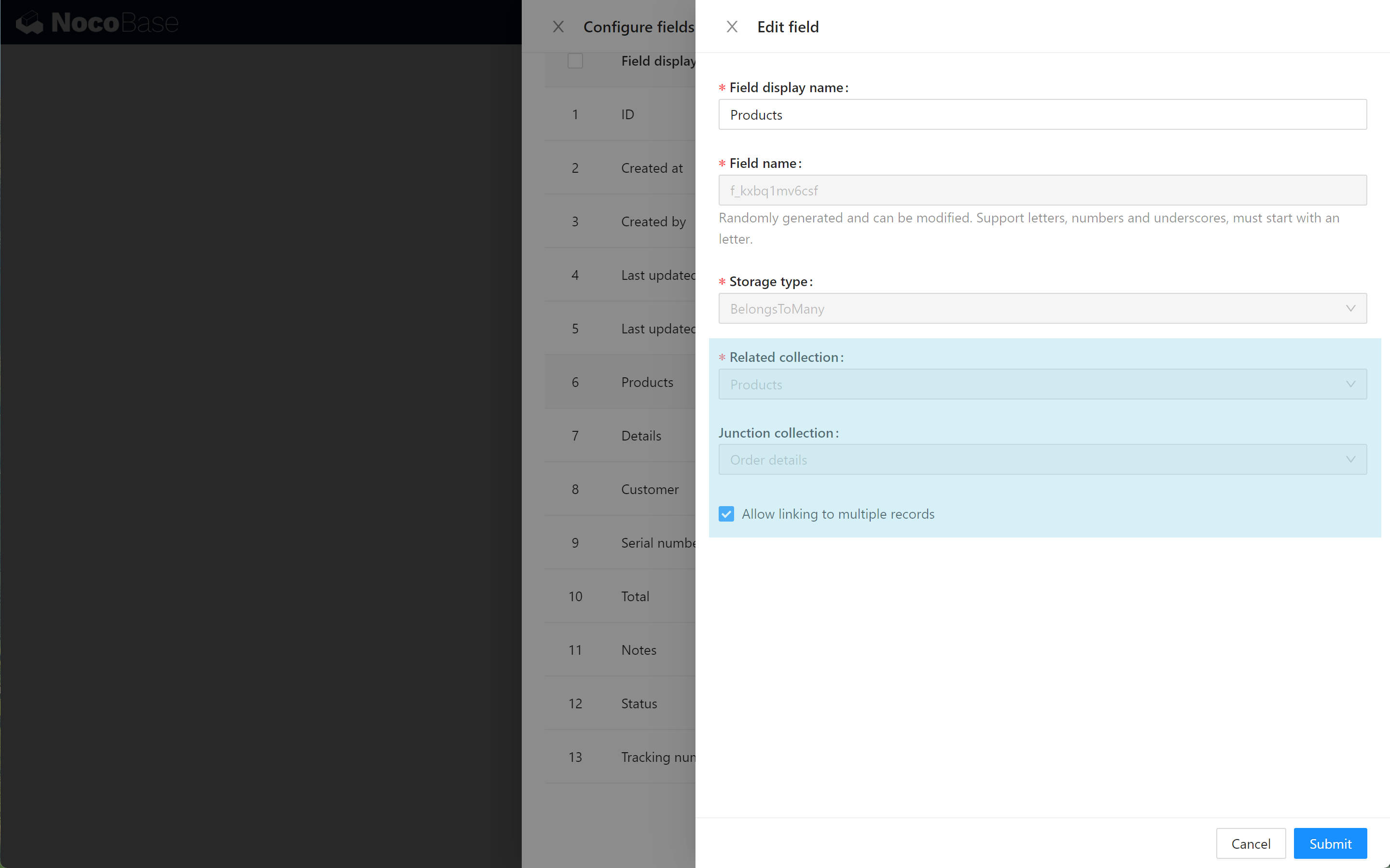Click the Details field row
The width and height of the screenshot is (1390, 868).
pyautogui.click(x=641, y=436)
